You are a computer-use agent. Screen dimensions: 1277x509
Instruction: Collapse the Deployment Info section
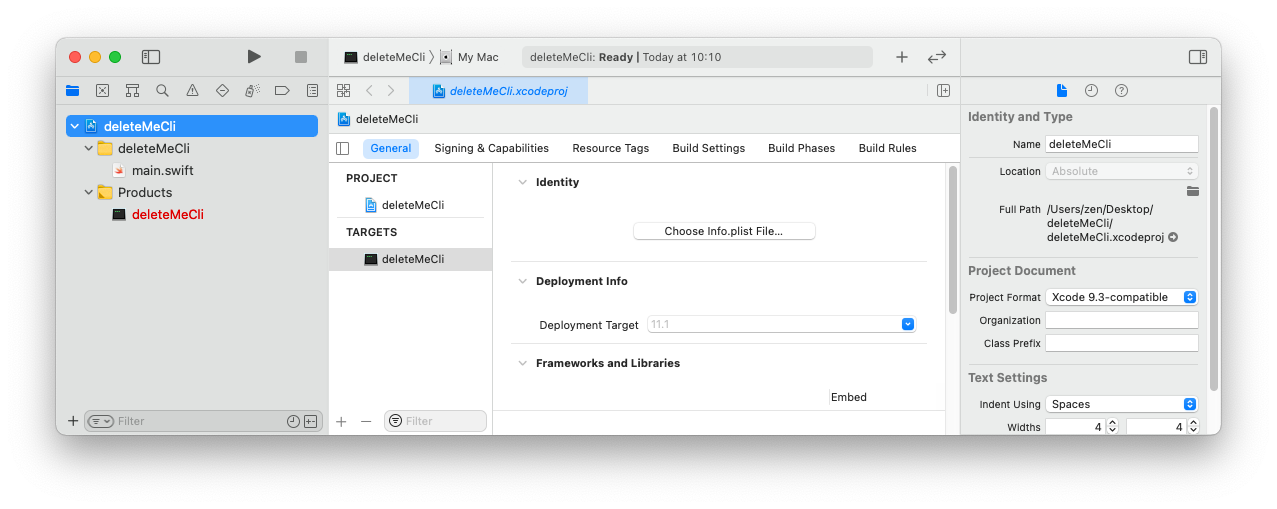click(x=522, y=281)
